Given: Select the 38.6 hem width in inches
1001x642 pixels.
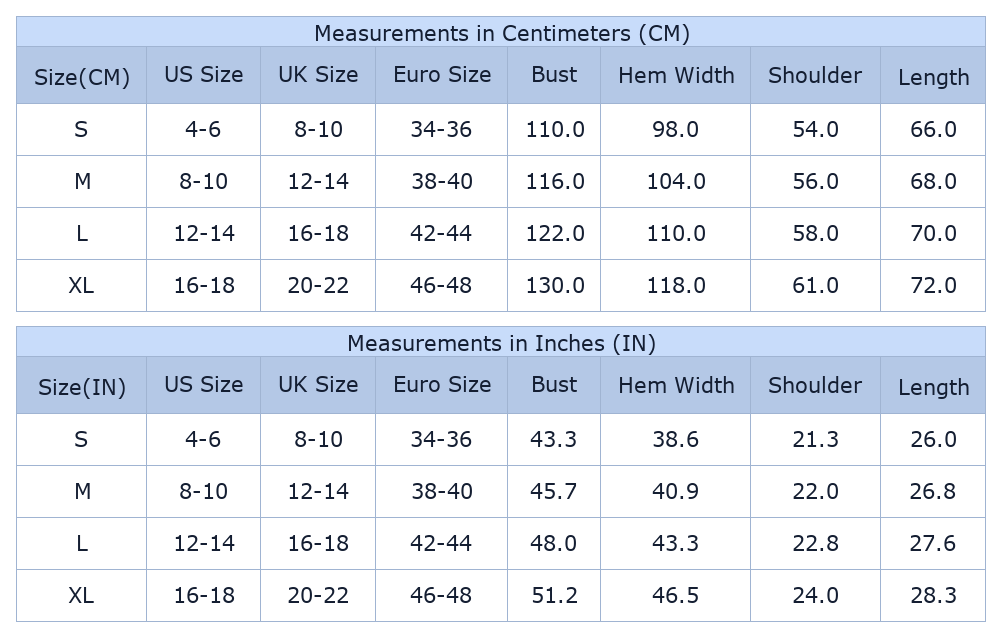Looking at the screenshot, I should point(676,439).
